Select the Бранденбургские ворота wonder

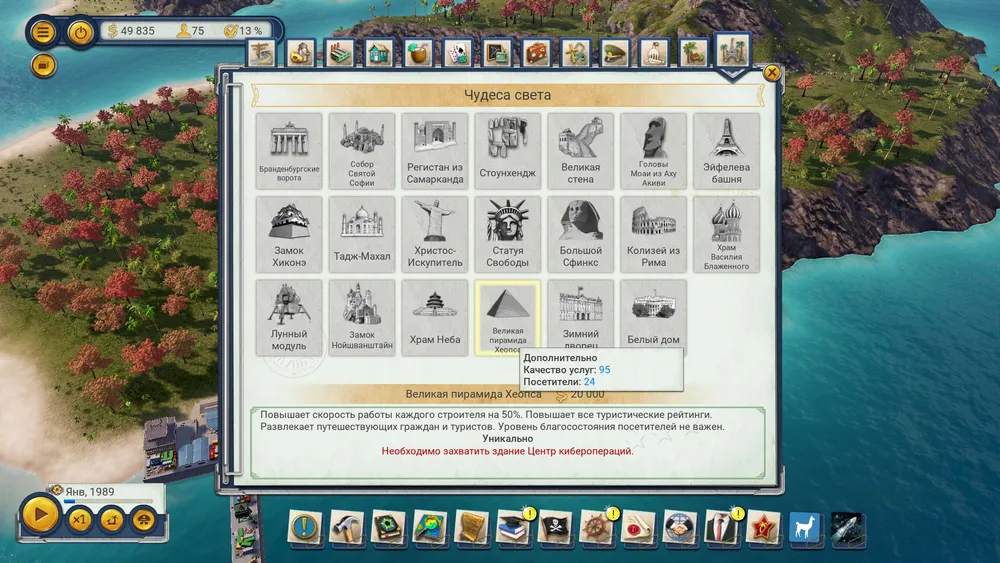(289, 151)
